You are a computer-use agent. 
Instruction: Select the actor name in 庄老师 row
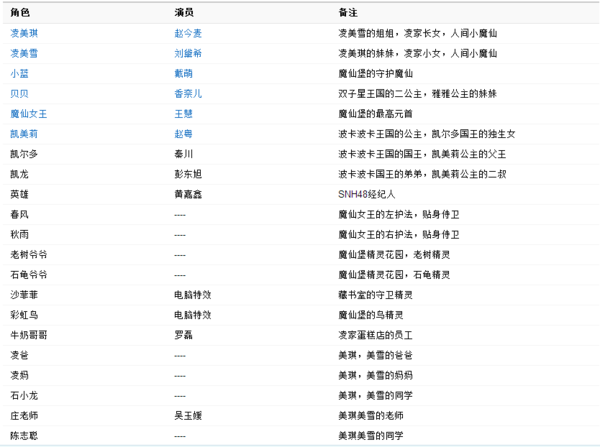[188, 415]
